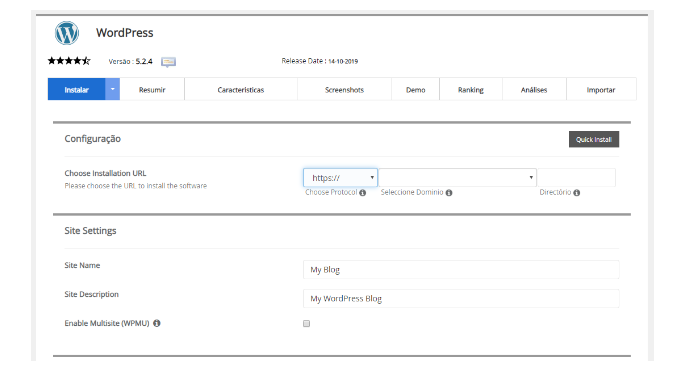The width and height of the screenshot is (692, 382).
Task: Open the domain selection dropdown
Action: 458,178
